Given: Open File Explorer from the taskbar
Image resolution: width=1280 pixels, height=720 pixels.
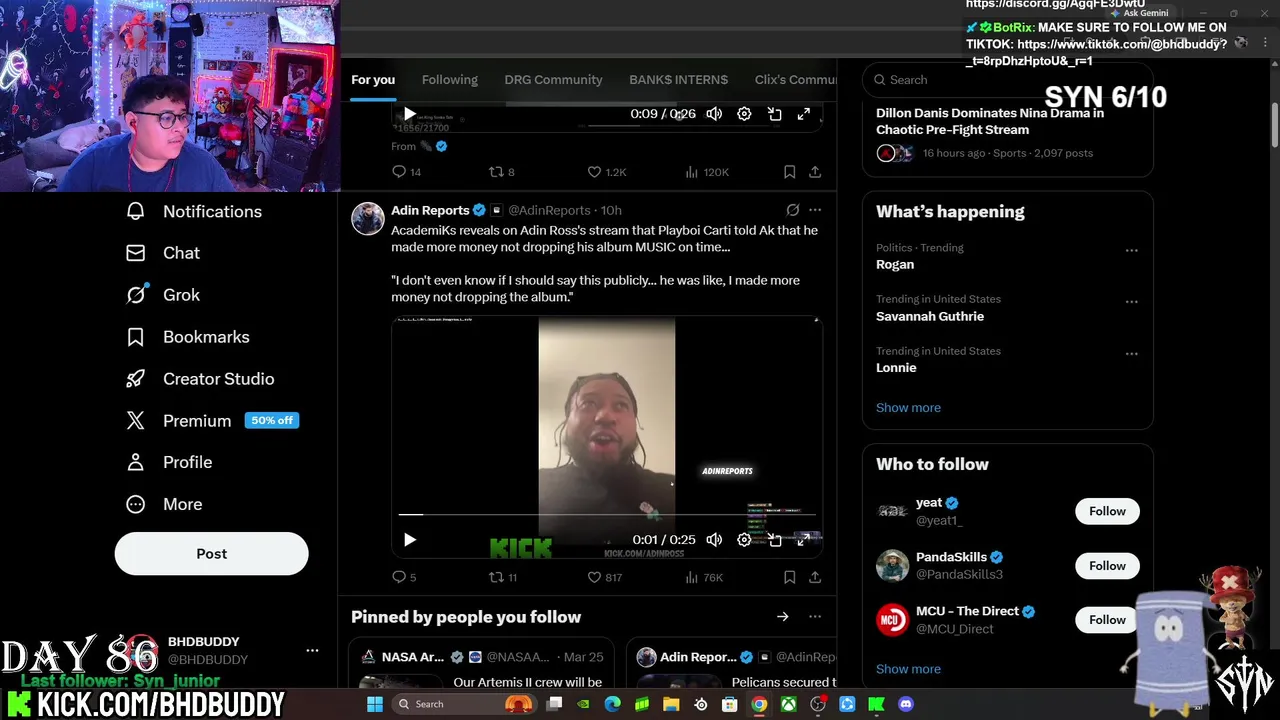Looking at the screenshot, I should [671, 704].
